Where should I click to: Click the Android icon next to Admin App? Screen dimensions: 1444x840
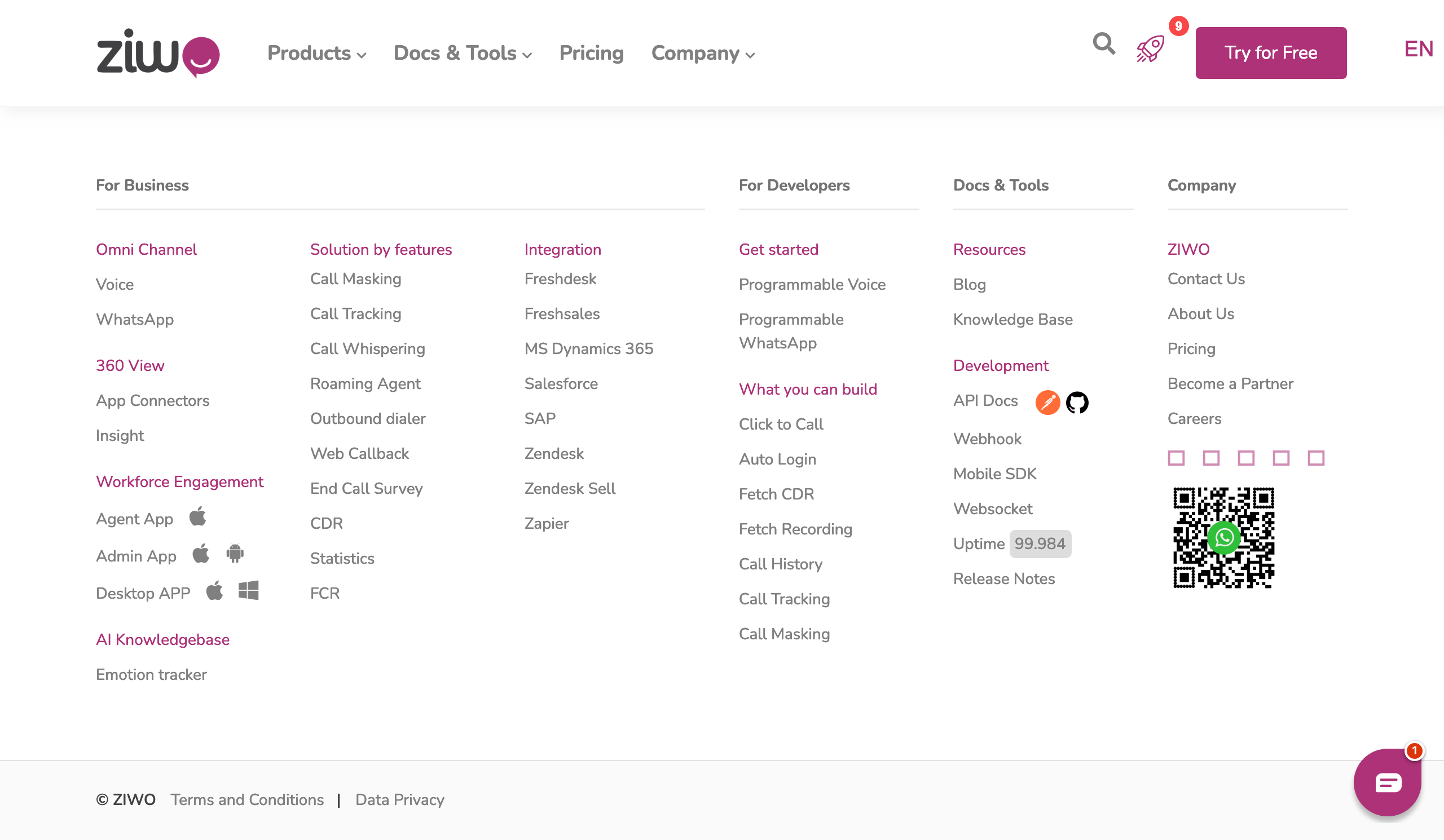point(235,554)
